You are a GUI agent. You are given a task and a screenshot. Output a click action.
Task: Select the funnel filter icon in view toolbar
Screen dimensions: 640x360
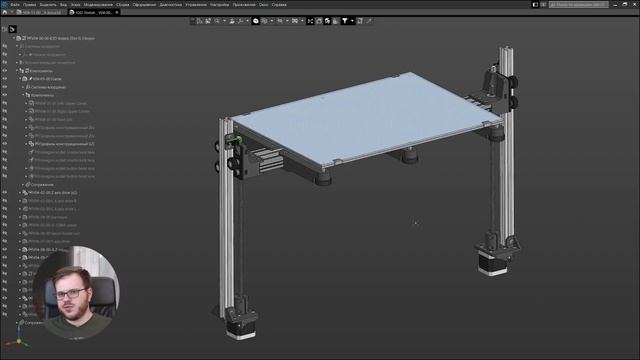(344, 21)
